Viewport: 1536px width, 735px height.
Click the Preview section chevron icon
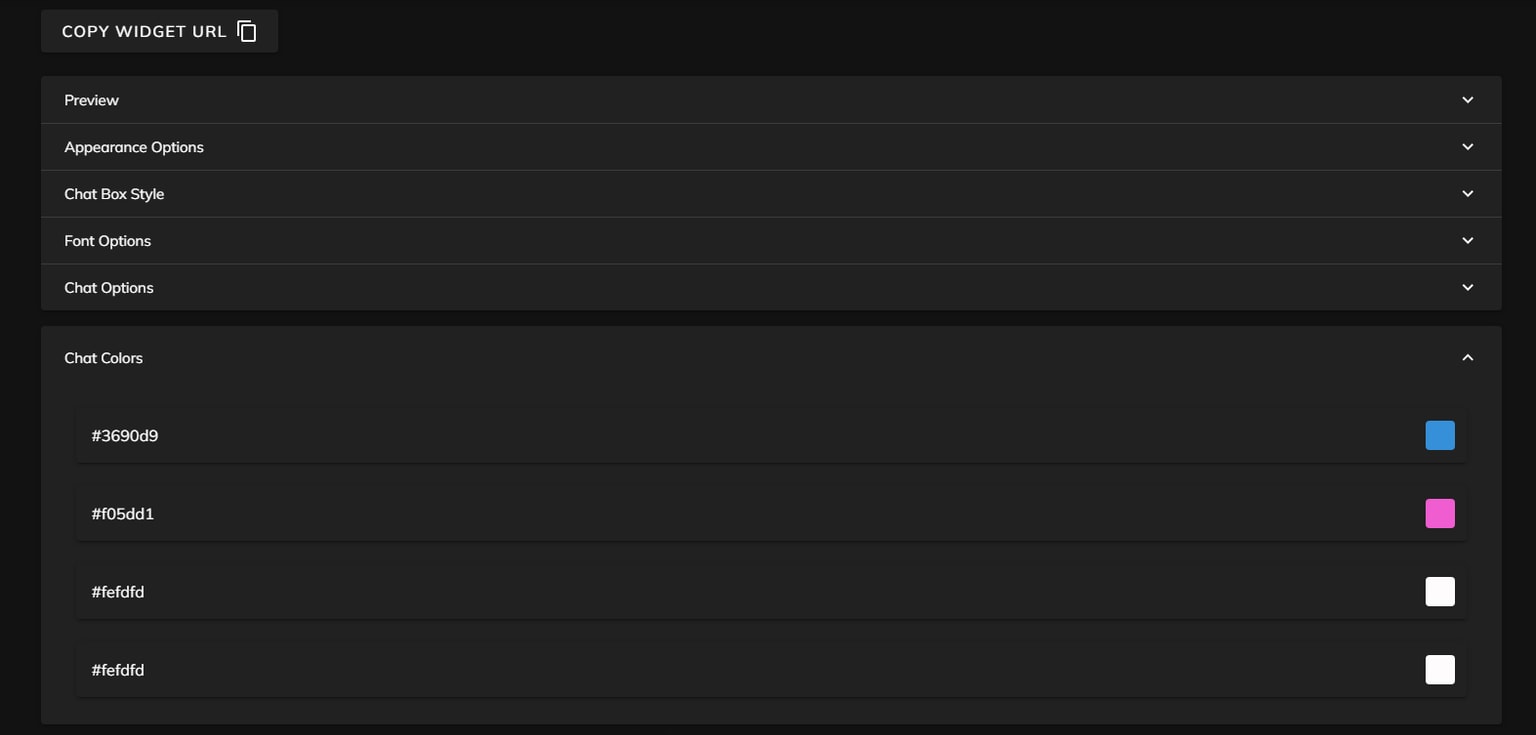coord(1467,99)
